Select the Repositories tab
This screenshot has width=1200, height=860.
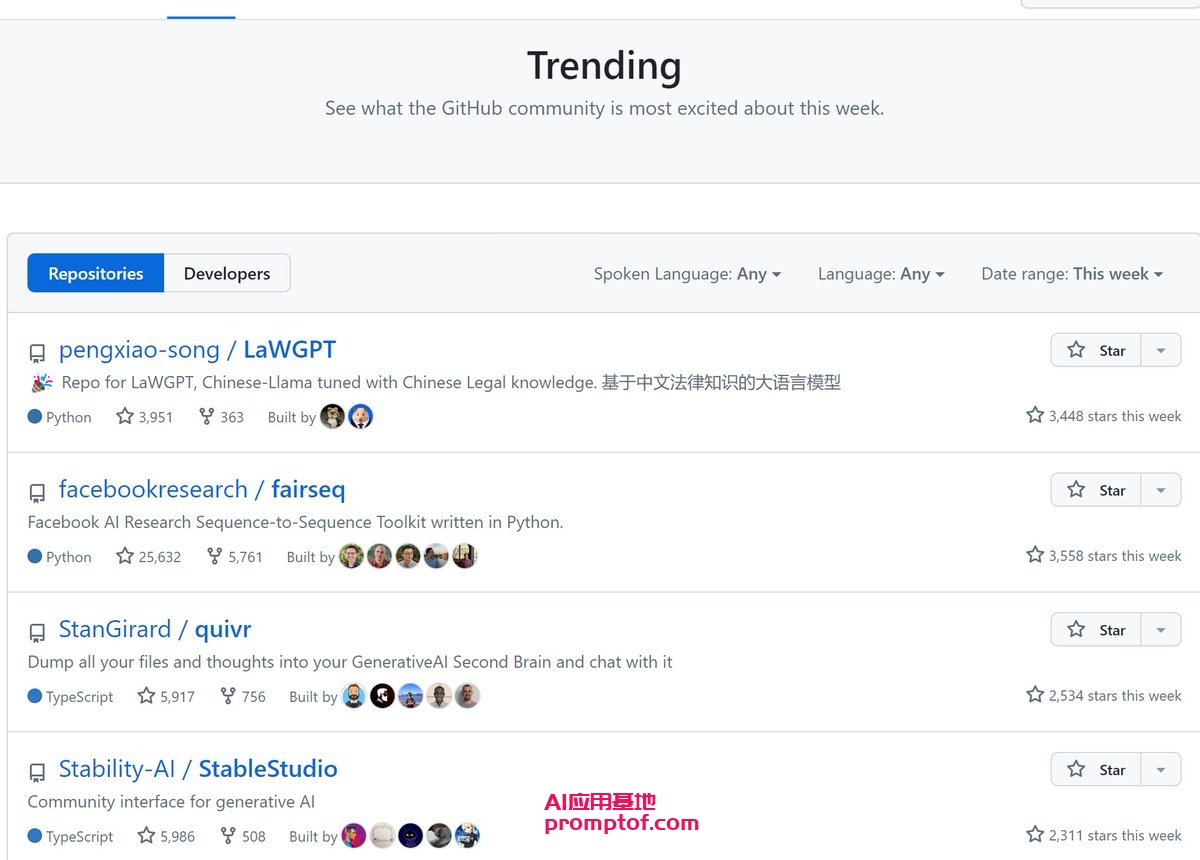96,273
